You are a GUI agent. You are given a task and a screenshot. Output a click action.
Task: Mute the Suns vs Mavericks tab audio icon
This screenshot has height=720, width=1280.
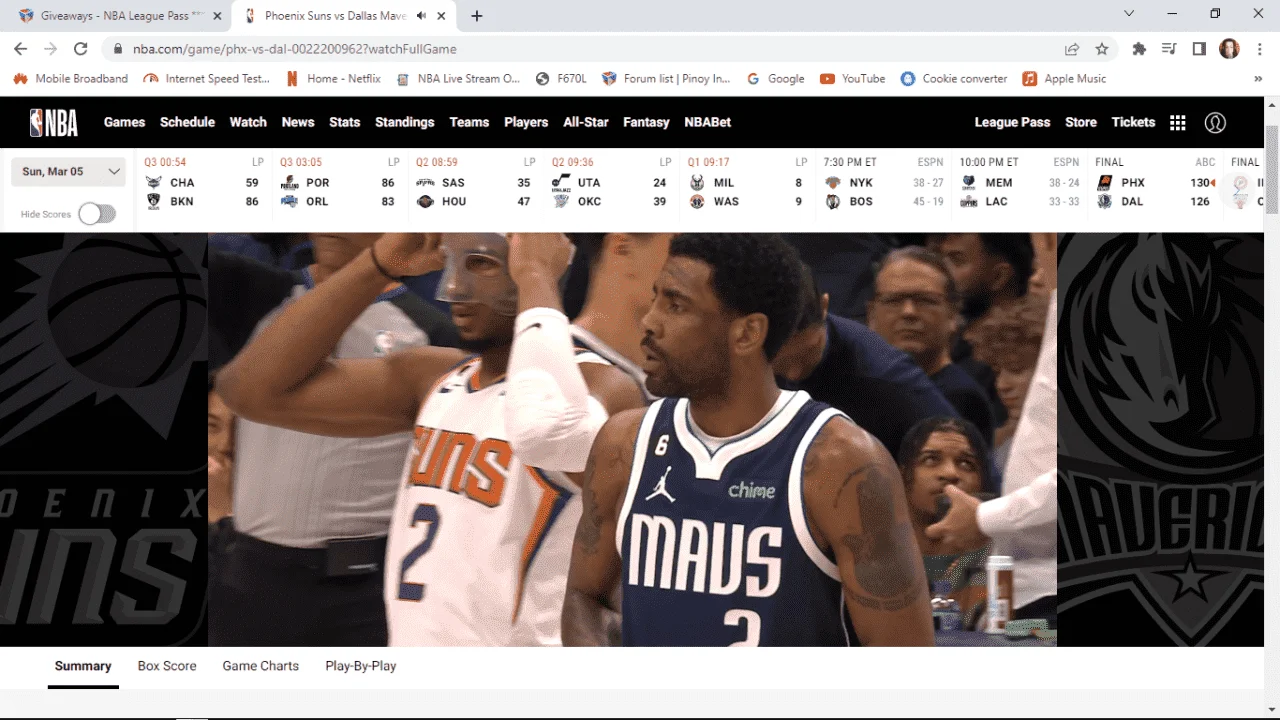tap(423, 16)
